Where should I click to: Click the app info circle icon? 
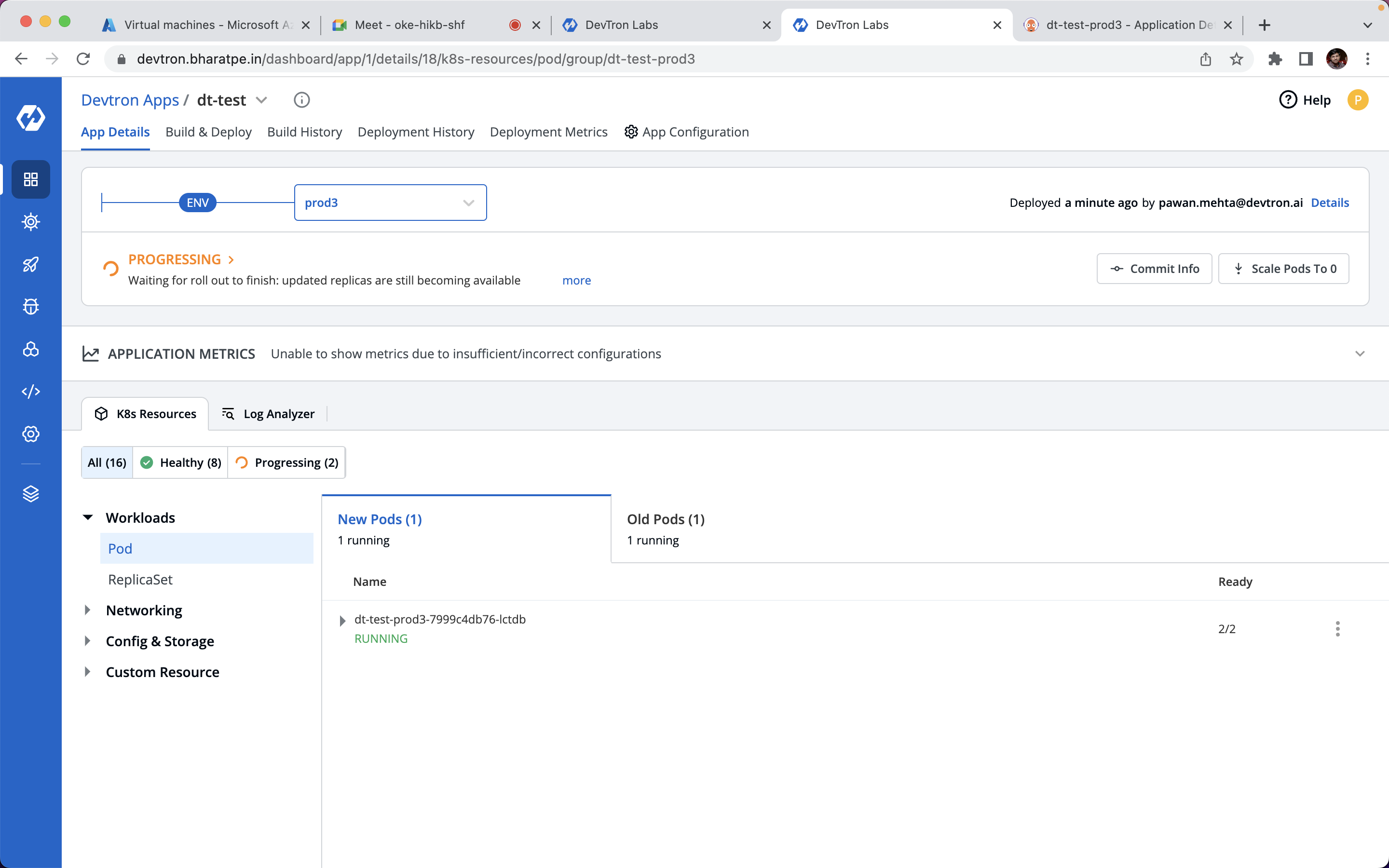coord(301,100)
